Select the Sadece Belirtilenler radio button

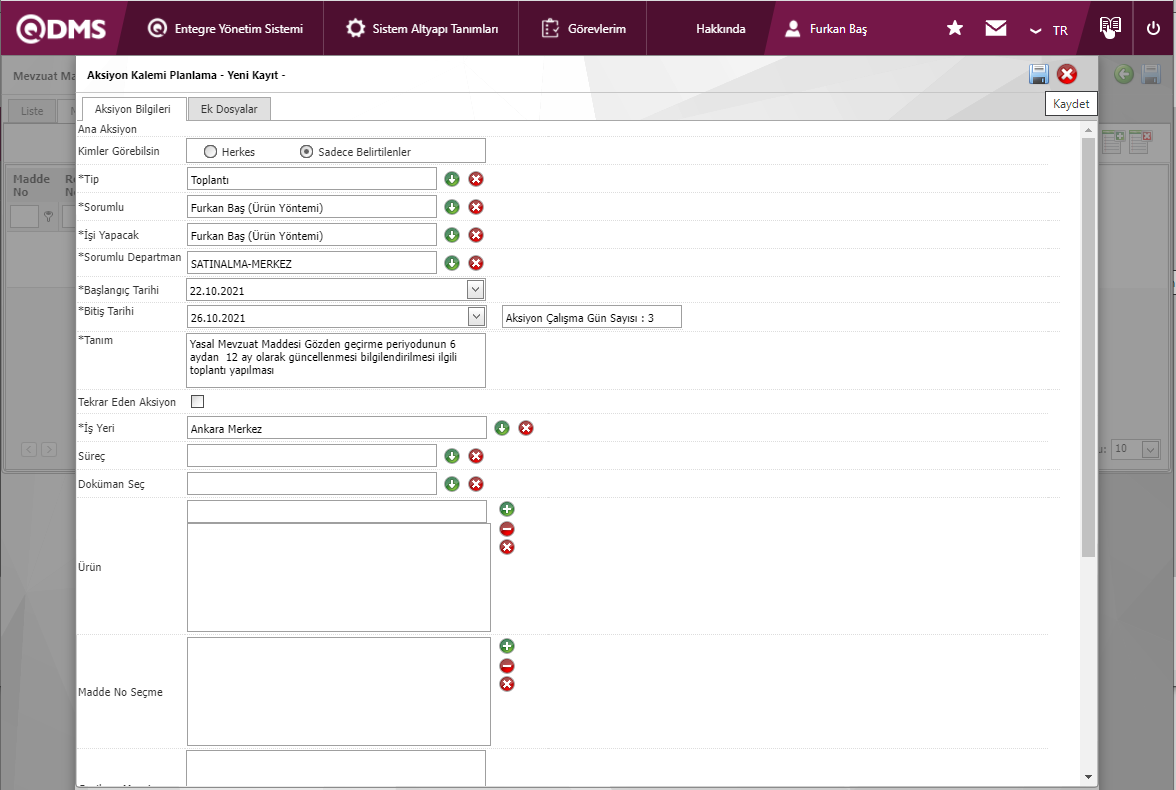click(307, 152)
